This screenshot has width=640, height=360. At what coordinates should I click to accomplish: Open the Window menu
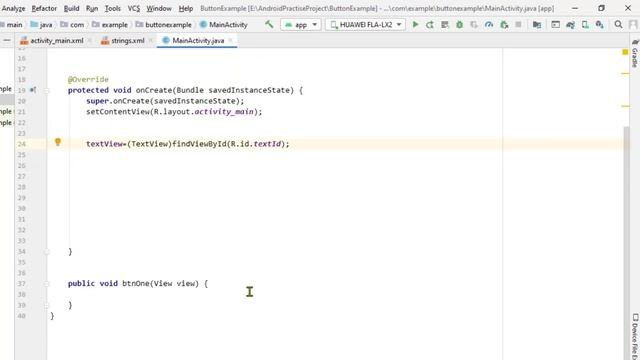tap(159, 8)
